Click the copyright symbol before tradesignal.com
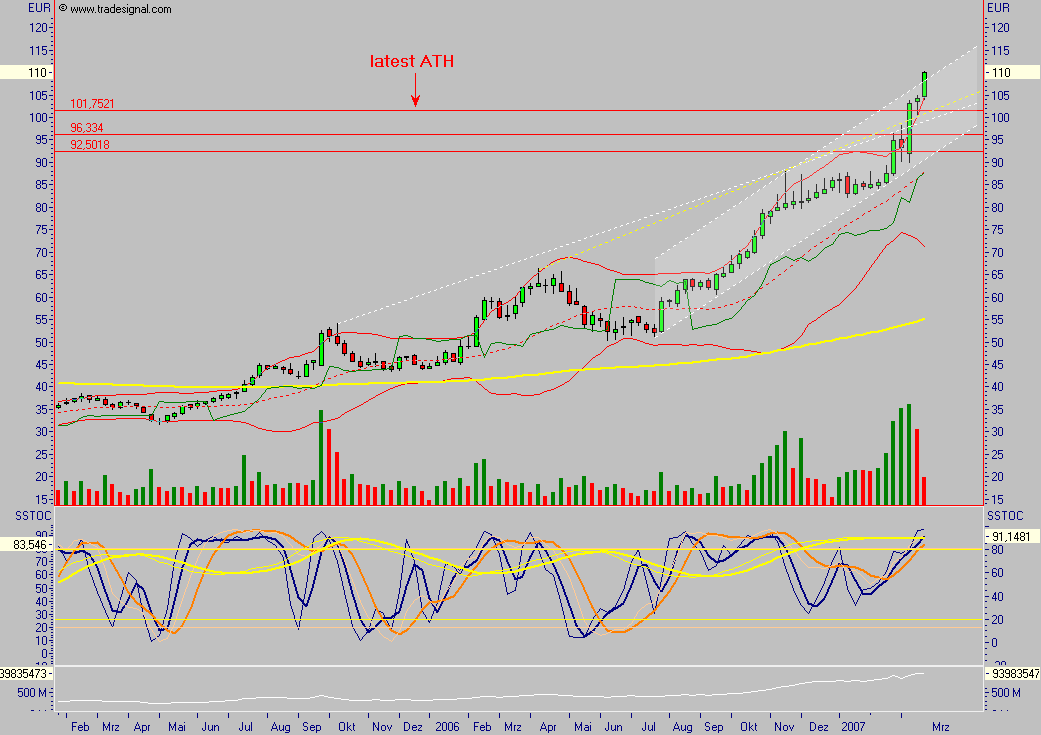The height and width of the screenshot is (735, 1041). tap(62, 8)
